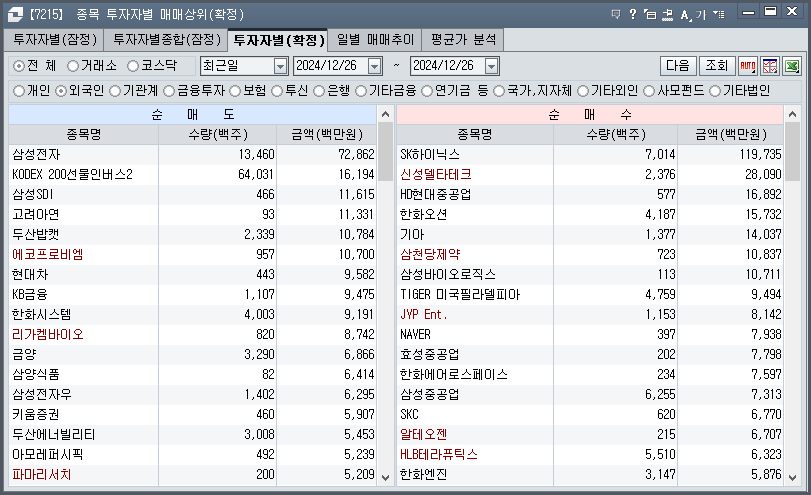The height and width of the screenshot is (495, 811).
Task: Click the 가 font icon
Action: point(701,14)
